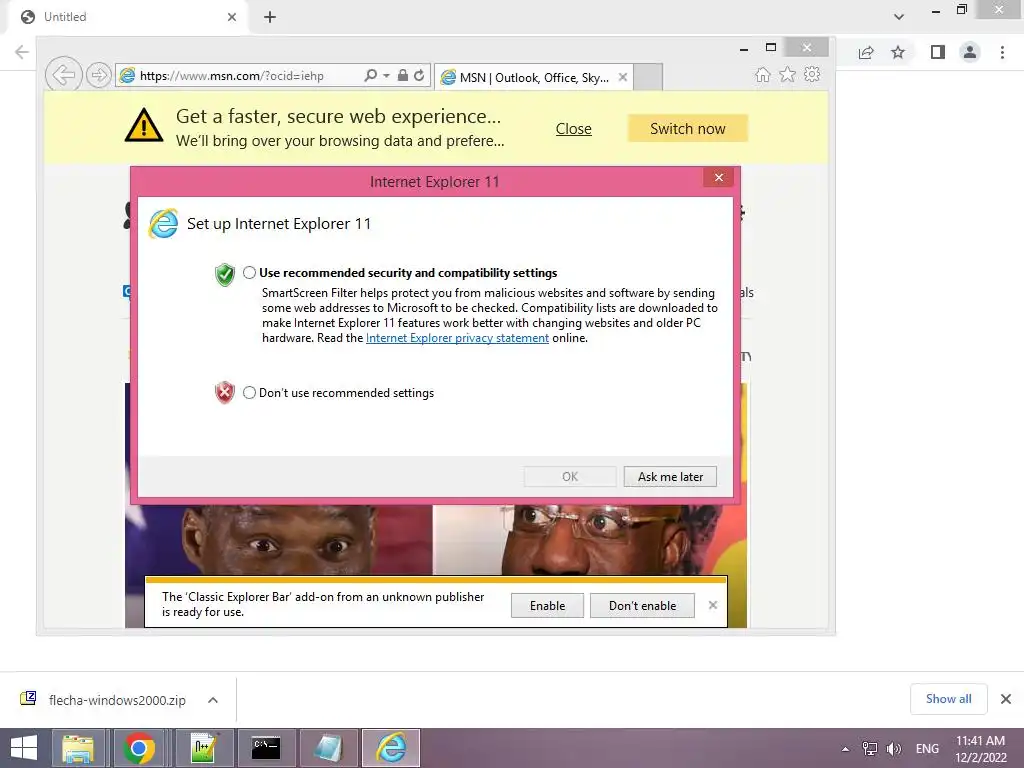Open Chrome tab search chevron
Viewport: 1024px width, 768px height.
(x=899, y=17)
